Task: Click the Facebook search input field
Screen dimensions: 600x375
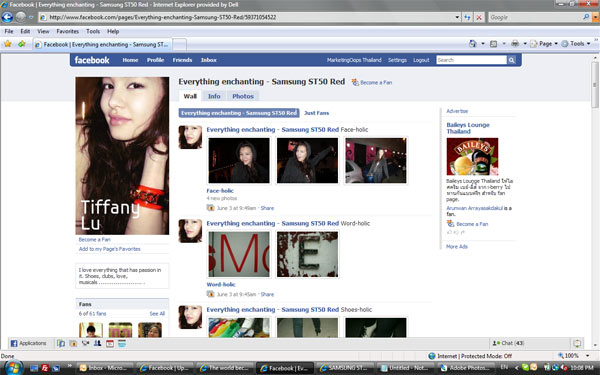Action: pos(471,60)
